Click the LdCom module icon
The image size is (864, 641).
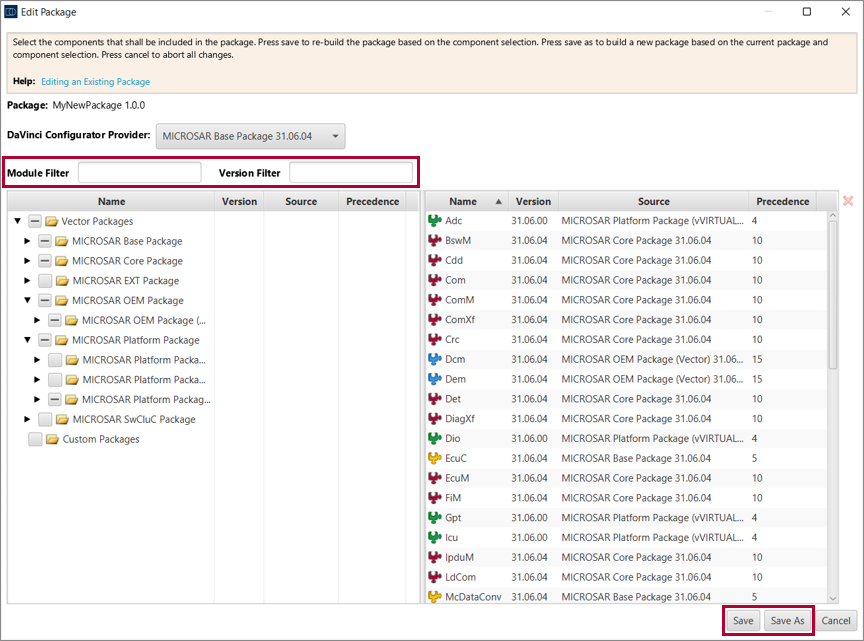435,577
